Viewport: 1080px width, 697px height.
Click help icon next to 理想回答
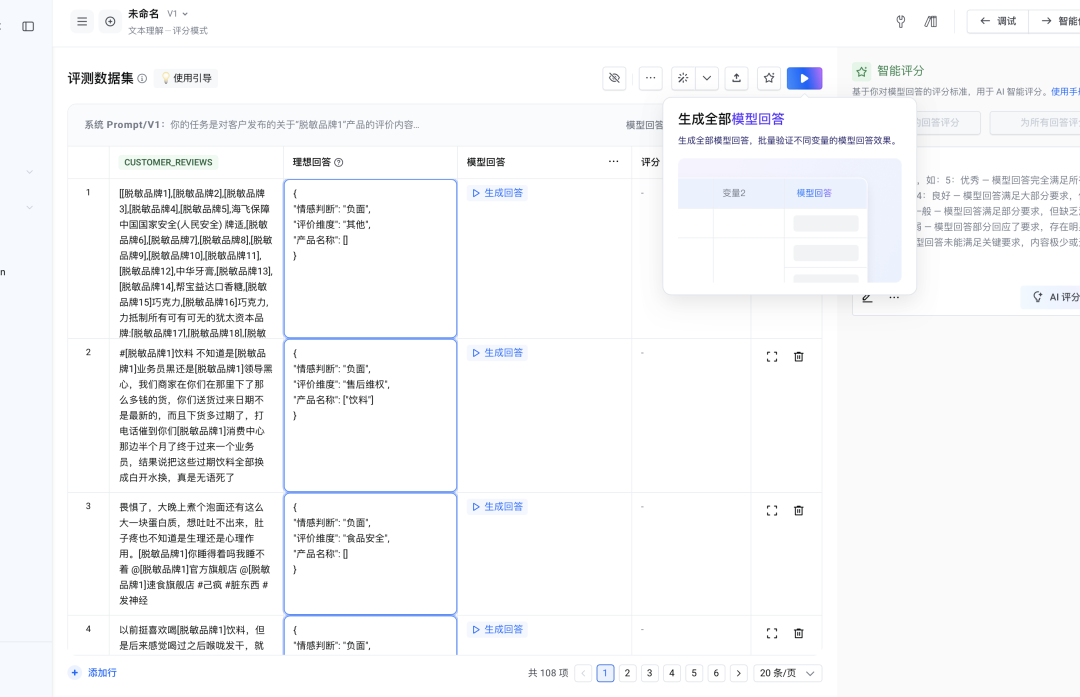(x=338, y=163)
